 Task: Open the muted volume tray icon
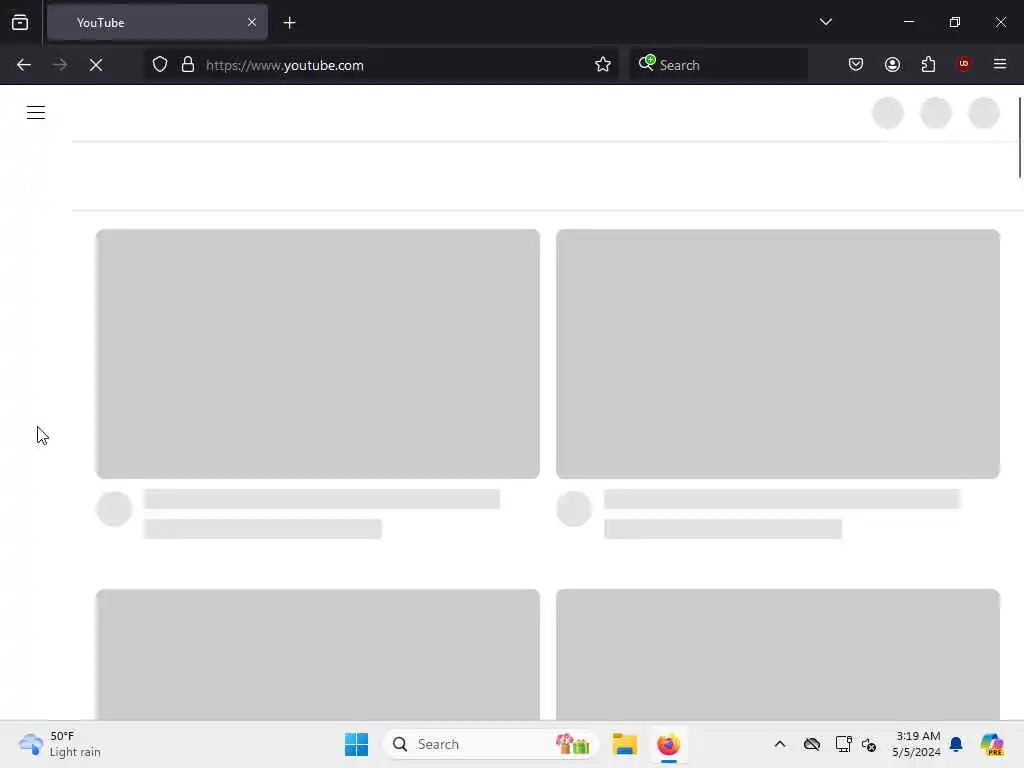869,744
